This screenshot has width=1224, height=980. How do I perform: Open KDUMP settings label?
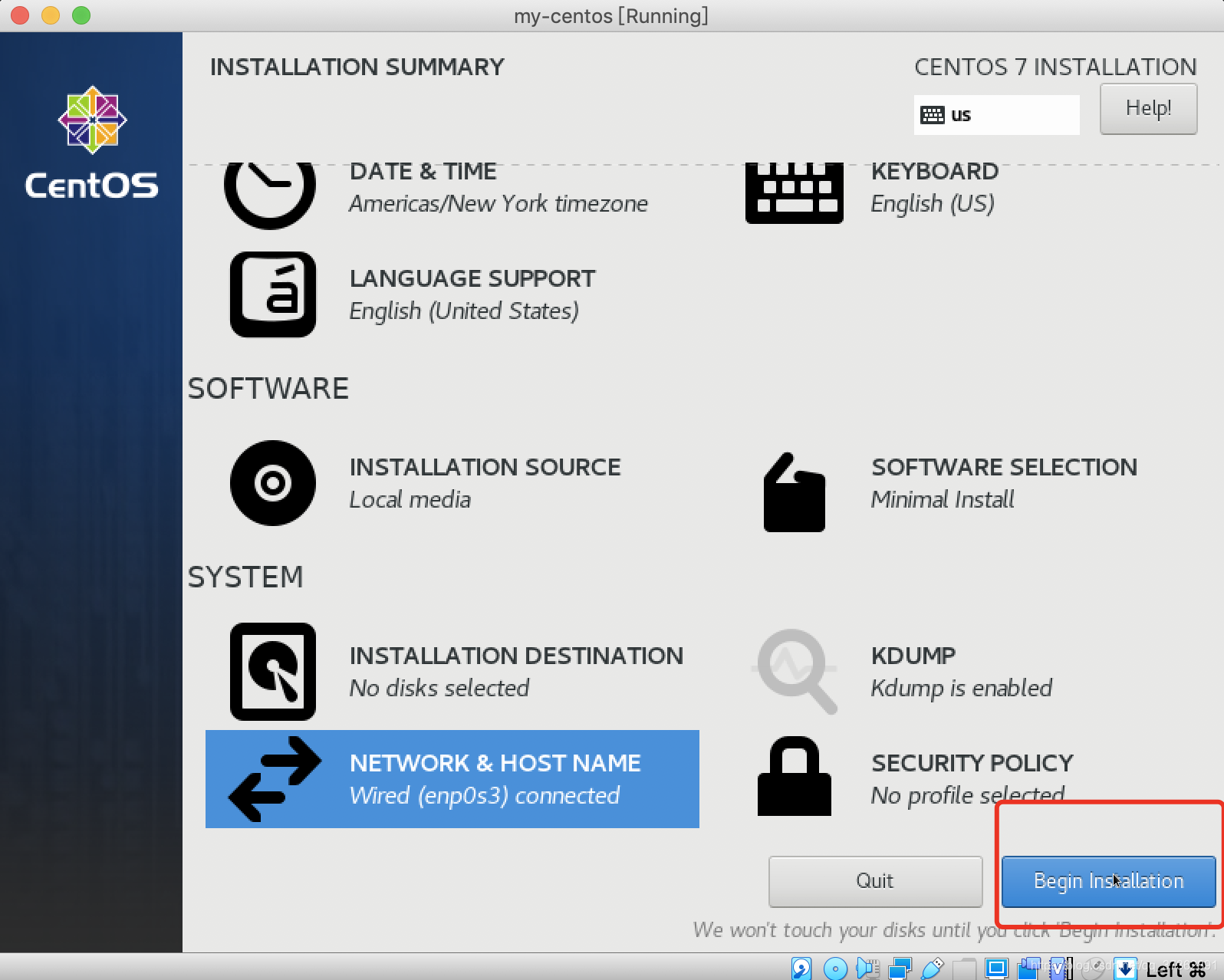913,656
